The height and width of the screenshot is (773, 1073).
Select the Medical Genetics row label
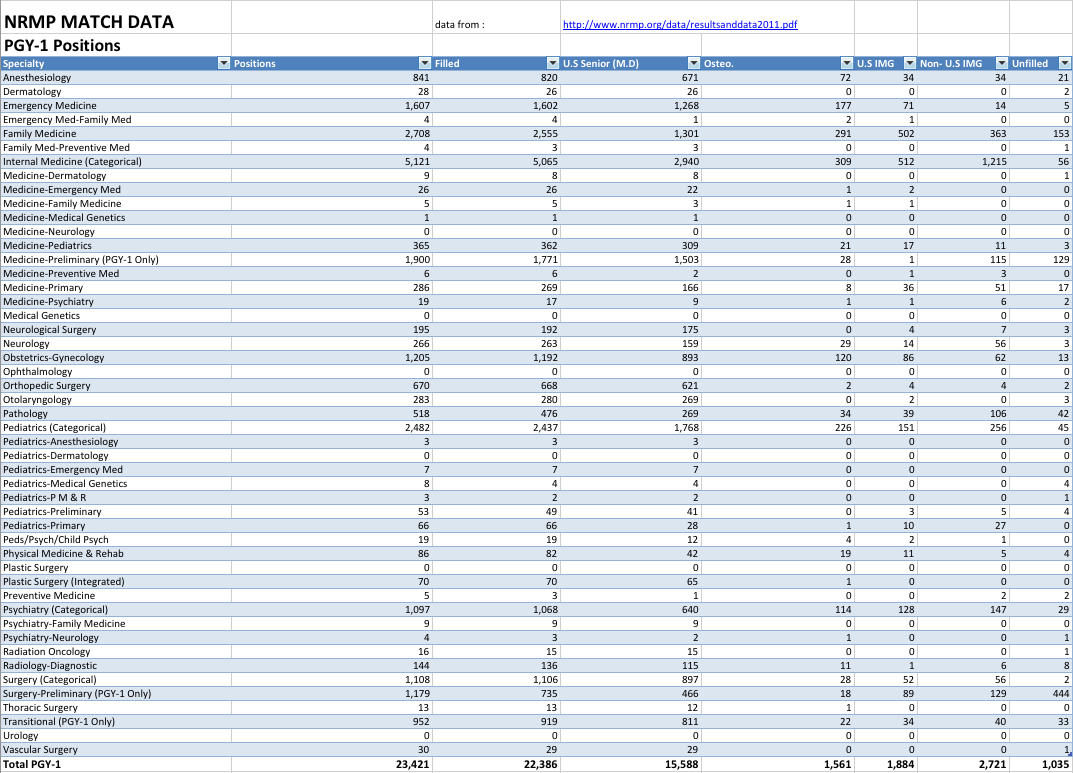click(x=116, y=316)
